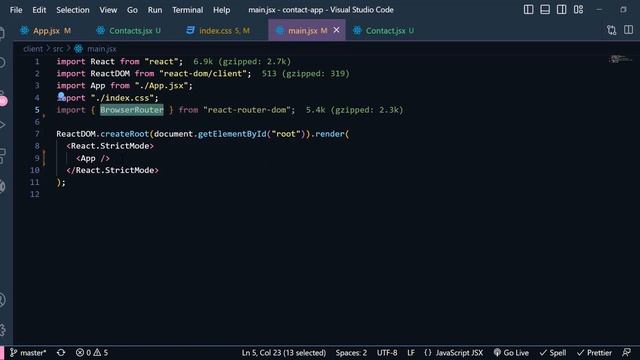Click the minimap code overview
Viewport: 640px width, 360px height.
coord(620,59)
